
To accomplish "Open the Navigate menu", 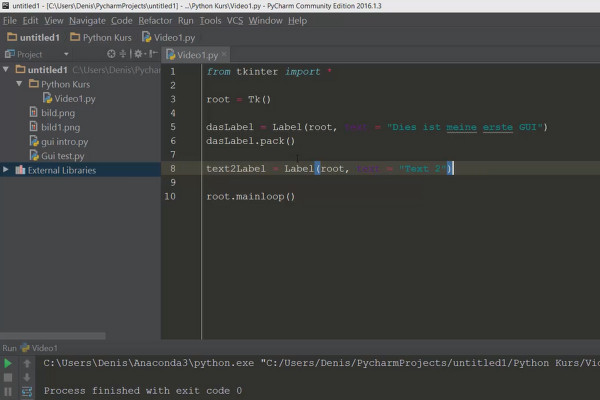I will [87, 21].
